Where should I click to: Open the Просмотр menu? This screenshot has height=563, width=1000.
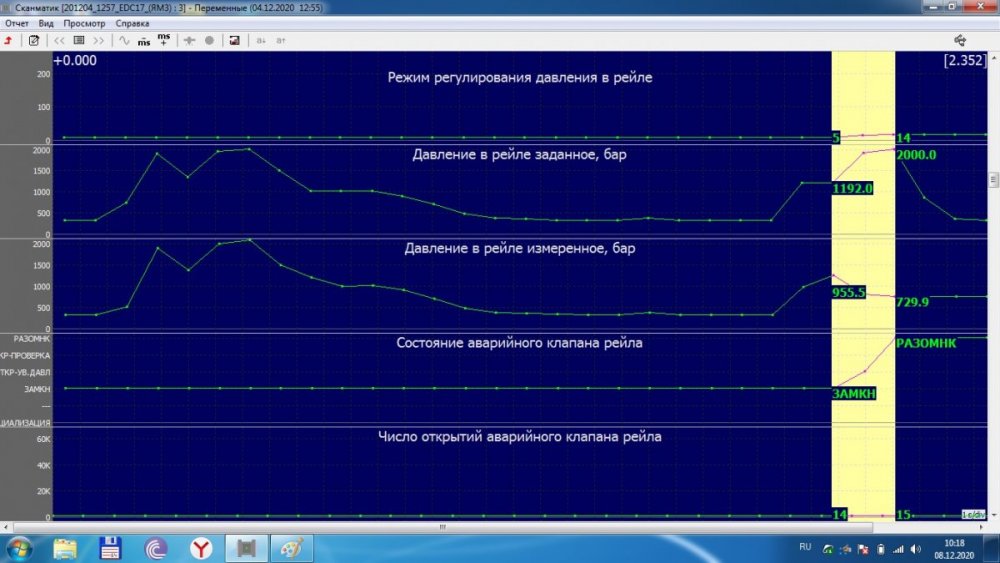tap(84, 23)
